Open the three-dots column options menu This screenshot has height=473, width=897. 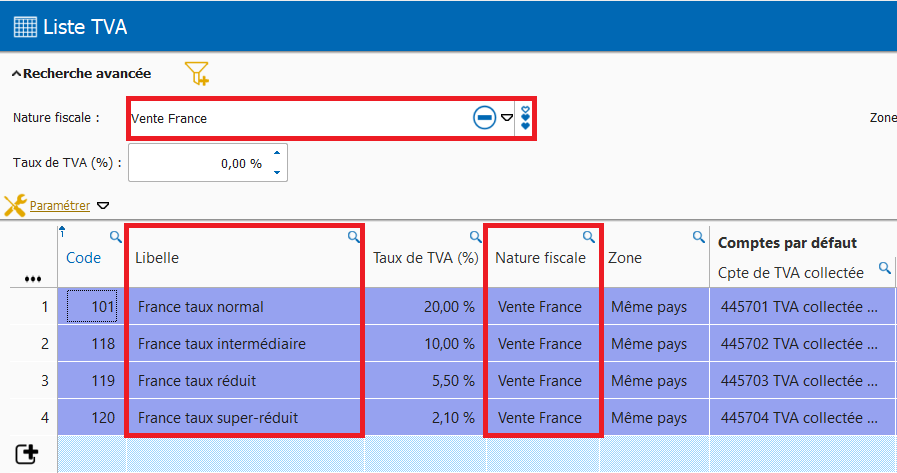pyautogui.click(x=32, y=279)
